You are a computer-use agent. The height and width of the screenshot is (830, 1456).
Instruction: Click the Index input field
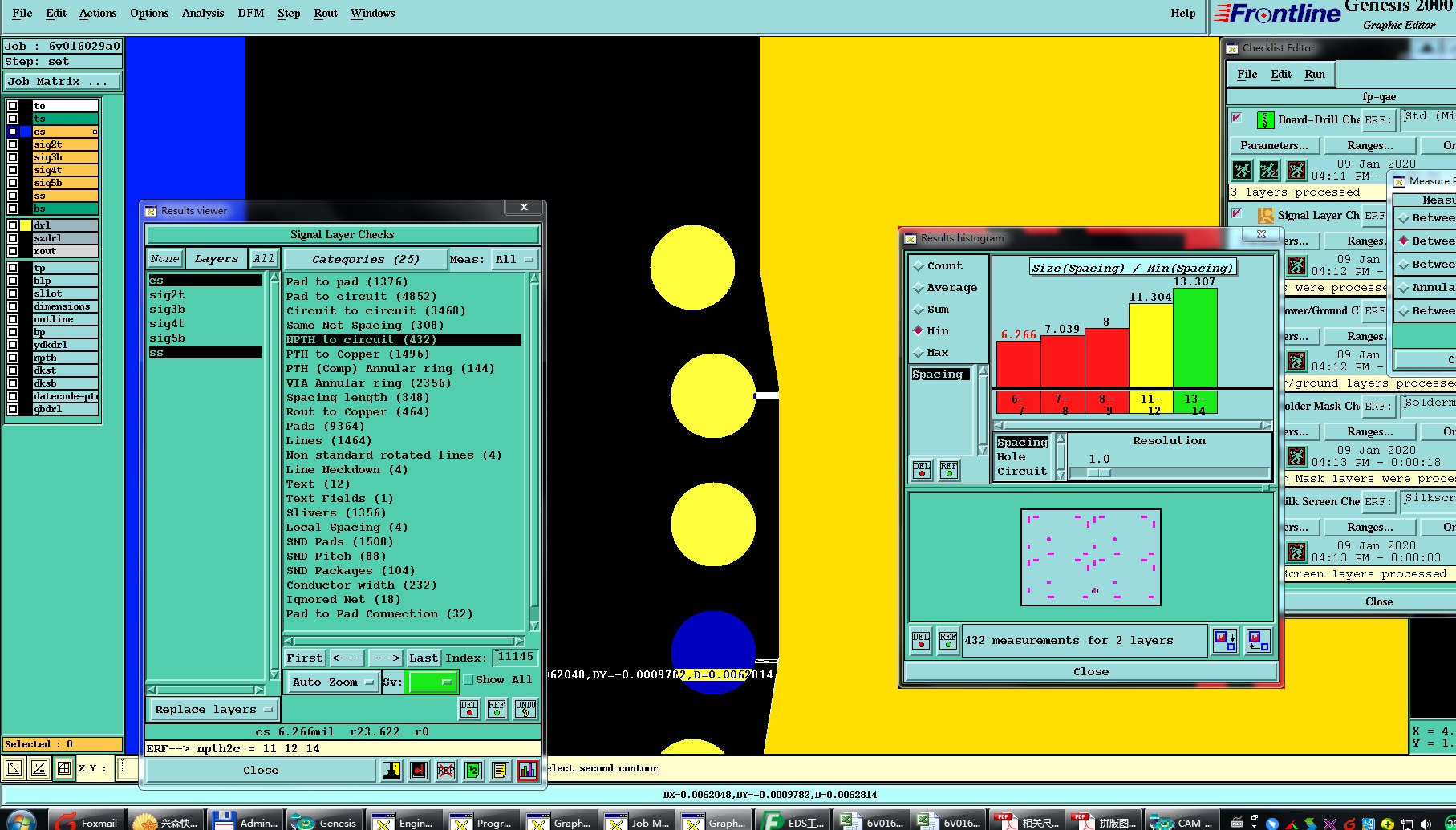tap(514, 658)
